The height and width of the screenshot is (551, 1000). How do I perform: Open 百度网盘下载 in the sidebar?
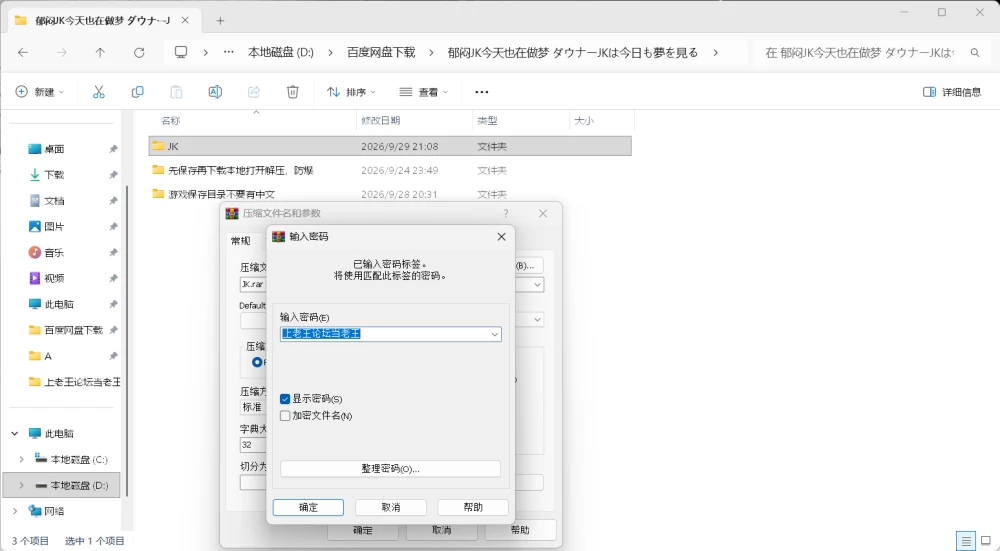73,330
